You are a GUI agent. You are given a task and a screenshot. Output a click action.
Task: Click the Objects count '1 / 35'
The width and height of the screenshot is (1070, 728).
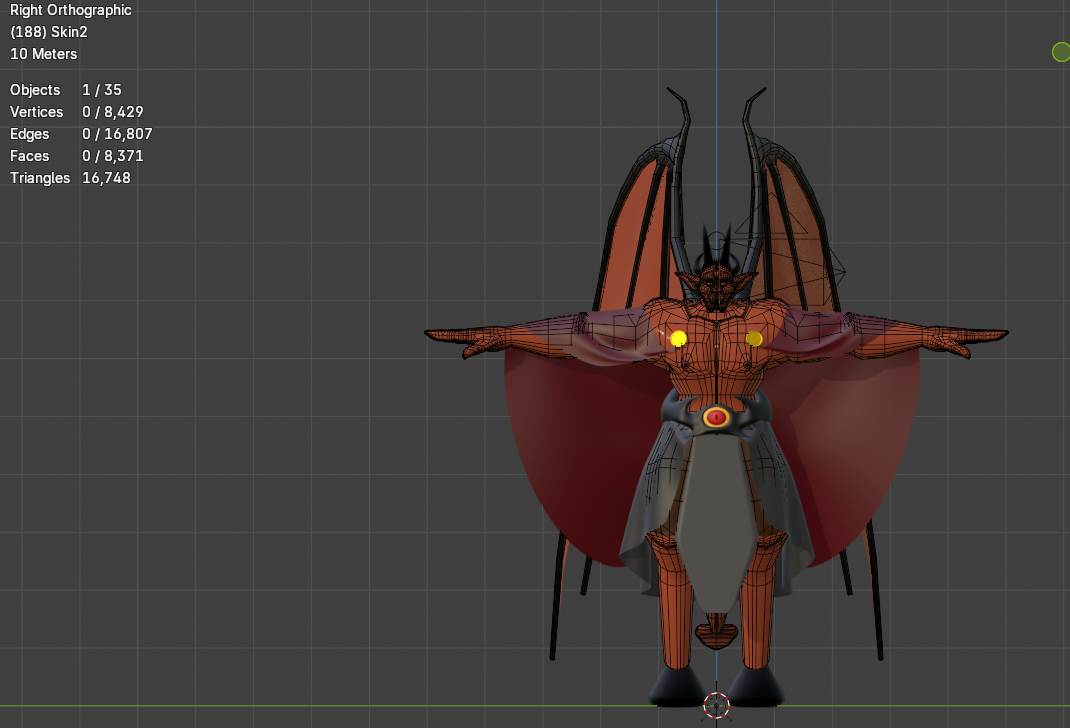[x=102, y=90]
